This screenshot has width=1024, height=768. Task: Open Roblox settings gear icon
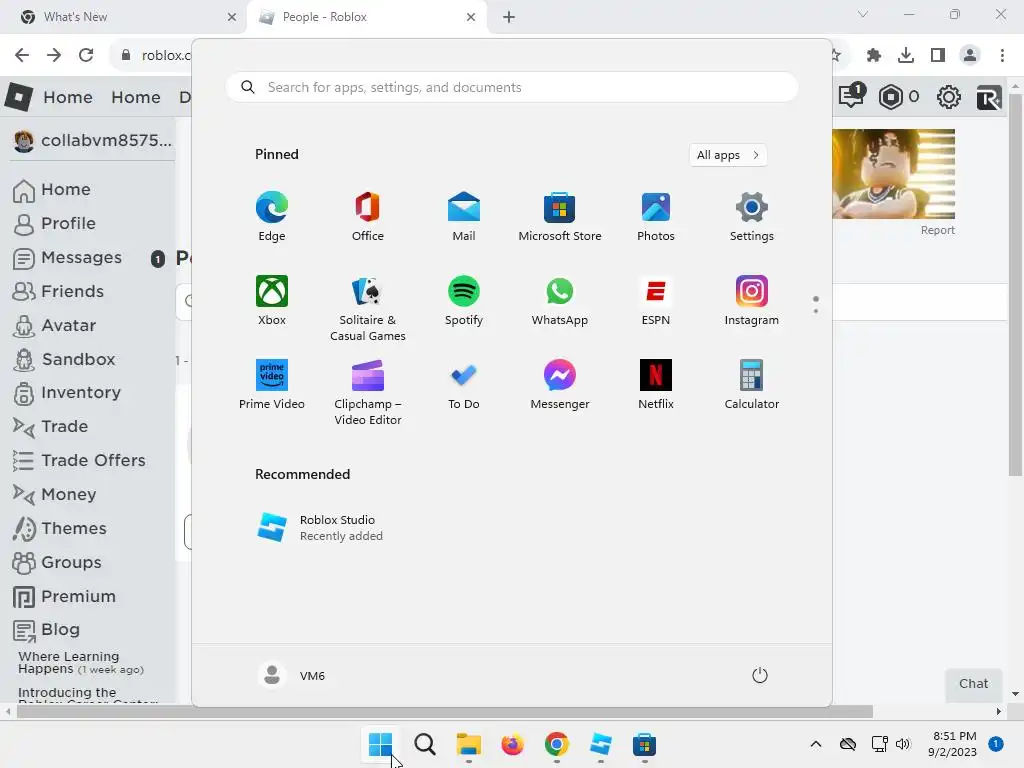948,97
